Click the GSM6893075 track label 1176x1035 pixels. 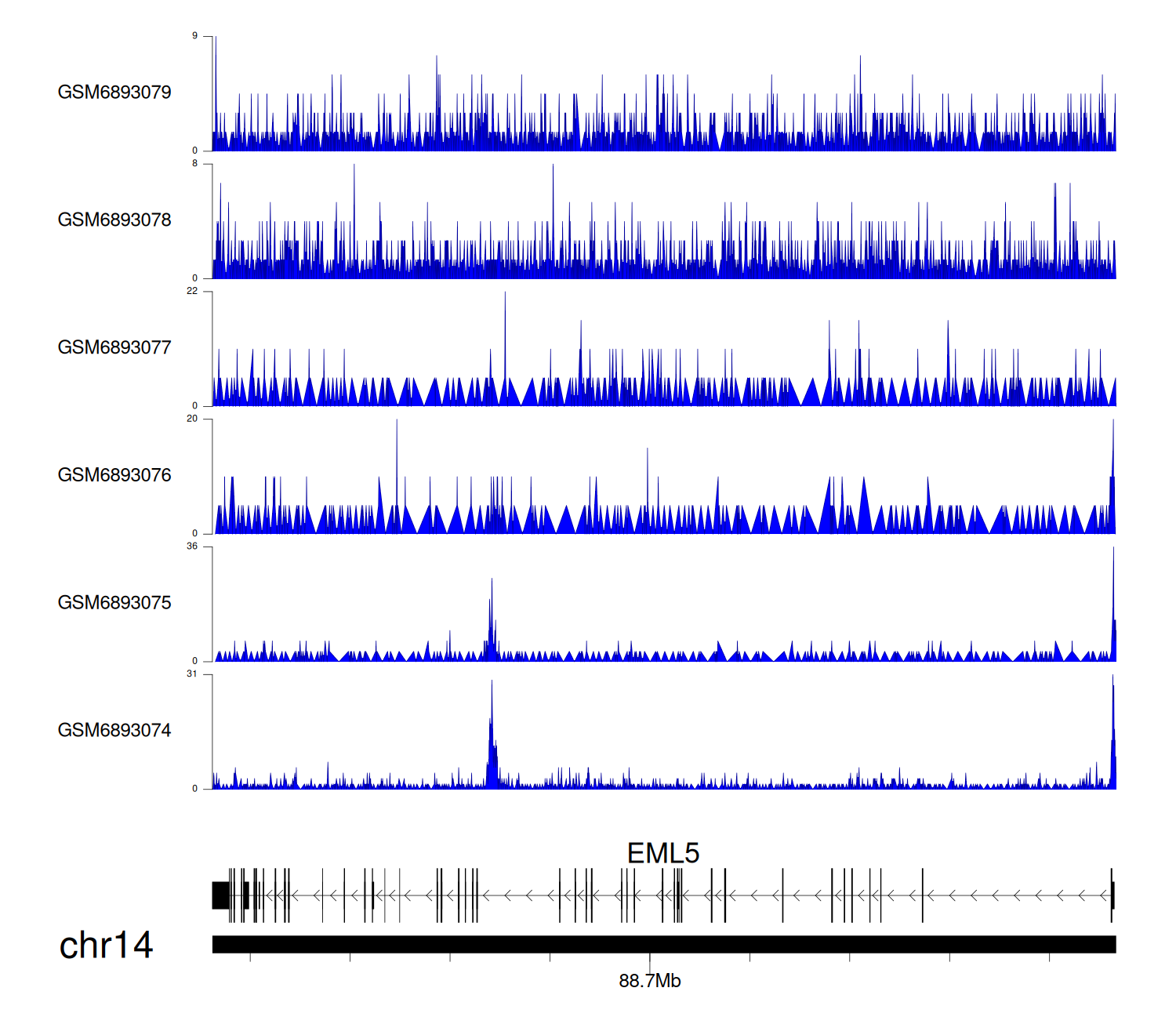(114, 603)
